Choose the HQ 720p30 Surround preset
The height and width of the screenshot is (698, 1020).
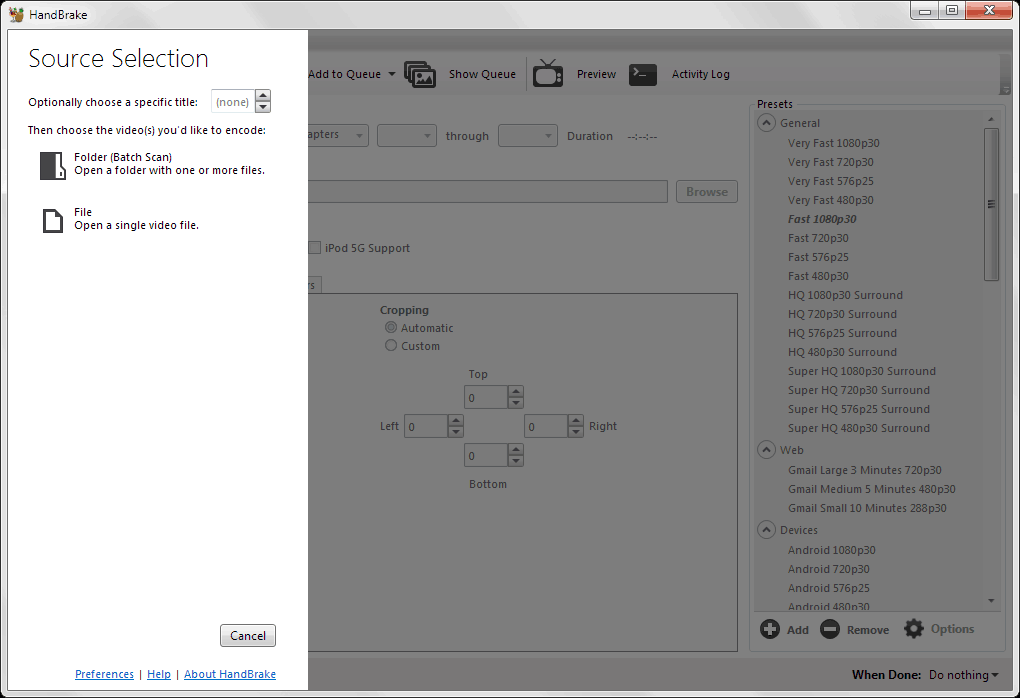point(844,314)
